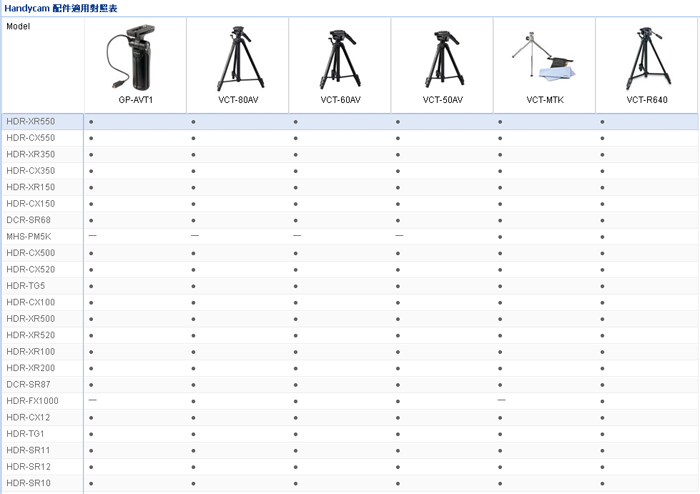Viewport: 700px width, 494px height.
Task: Select the HDR-XR150 row
Action: pyautogui.click(x=350, y=187)
